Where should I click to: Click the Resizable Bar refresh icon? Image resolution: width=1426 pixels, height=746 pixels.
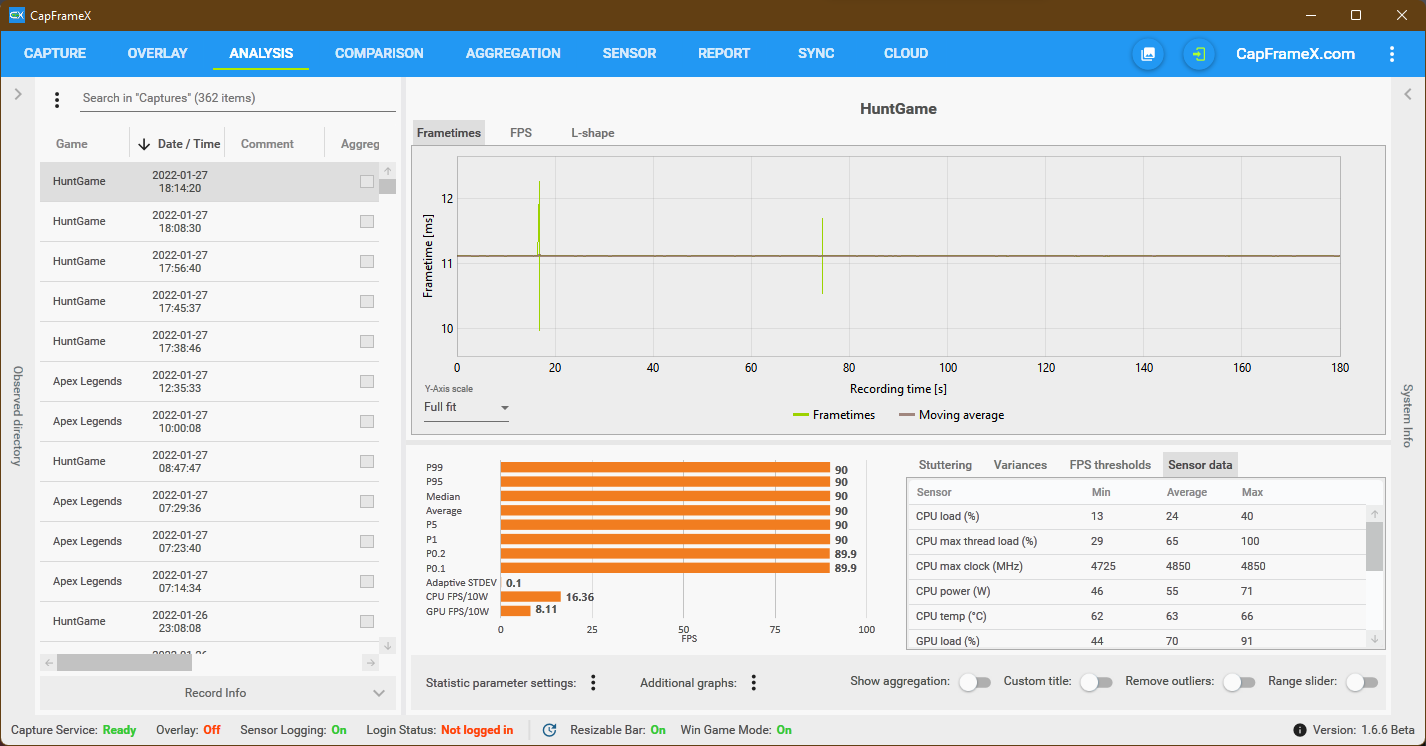[549, 730]
